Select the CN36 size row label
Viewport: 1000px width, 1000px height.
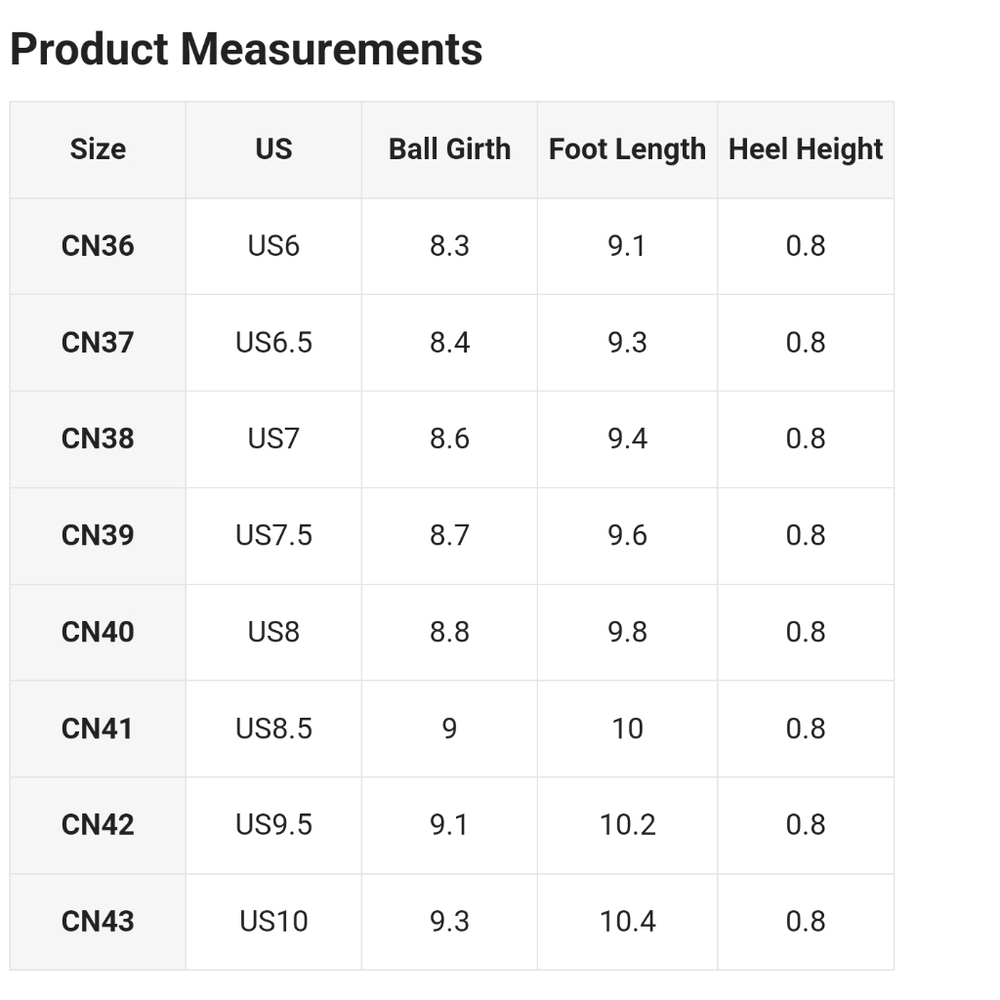point(98,246)
